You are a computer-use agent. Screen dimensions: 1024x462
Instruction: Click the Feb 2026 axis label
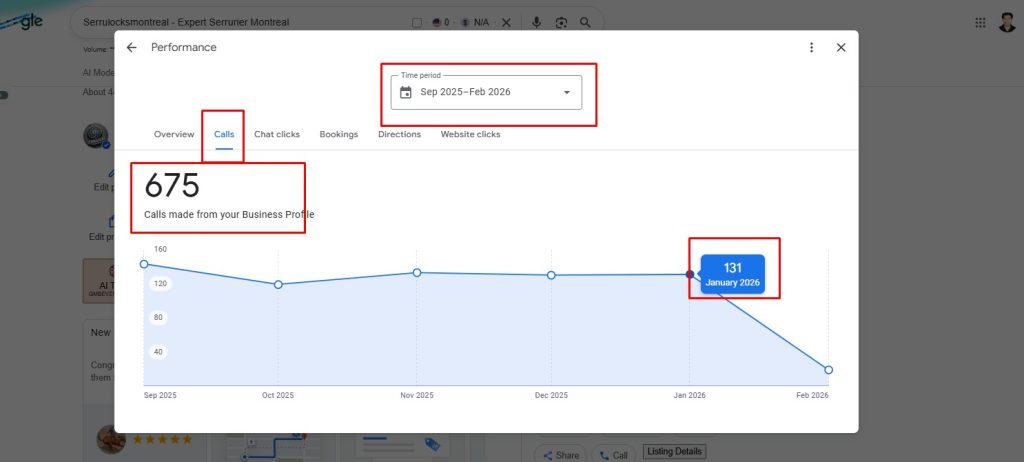pyautogui.click(x=812, y=395)
